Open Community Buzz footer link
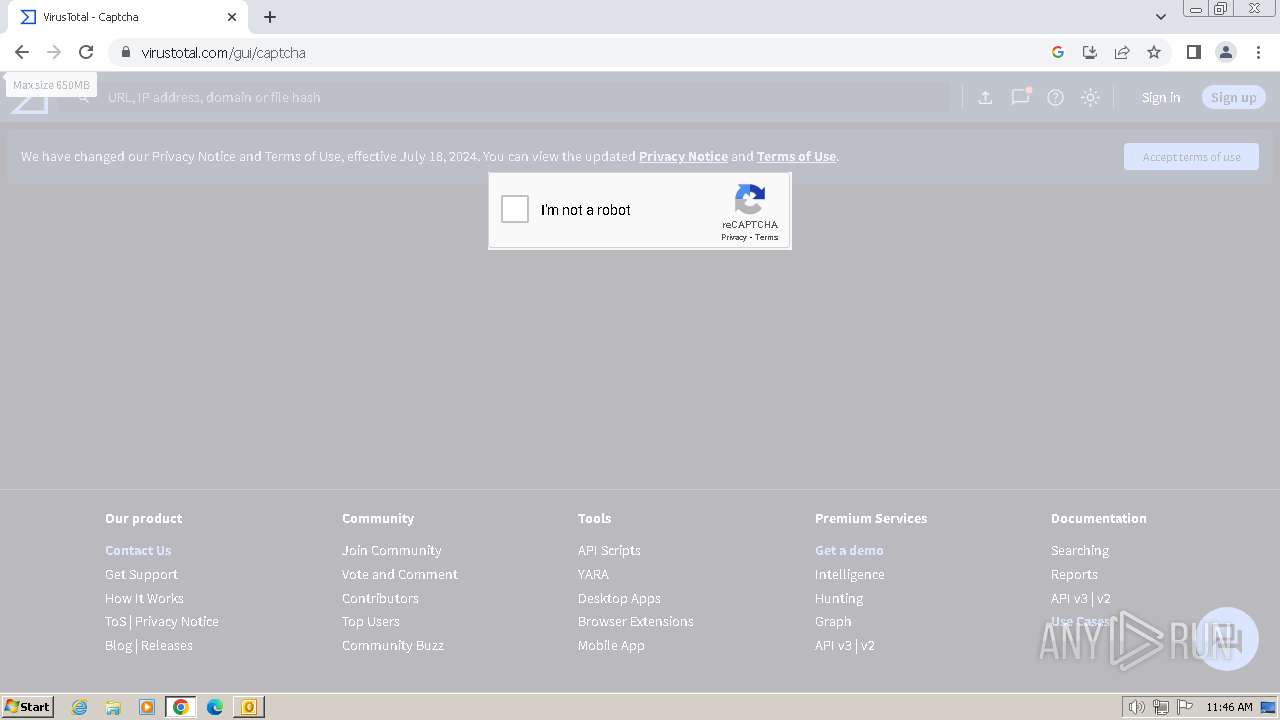1280x720 pixels. click(393, 645)
